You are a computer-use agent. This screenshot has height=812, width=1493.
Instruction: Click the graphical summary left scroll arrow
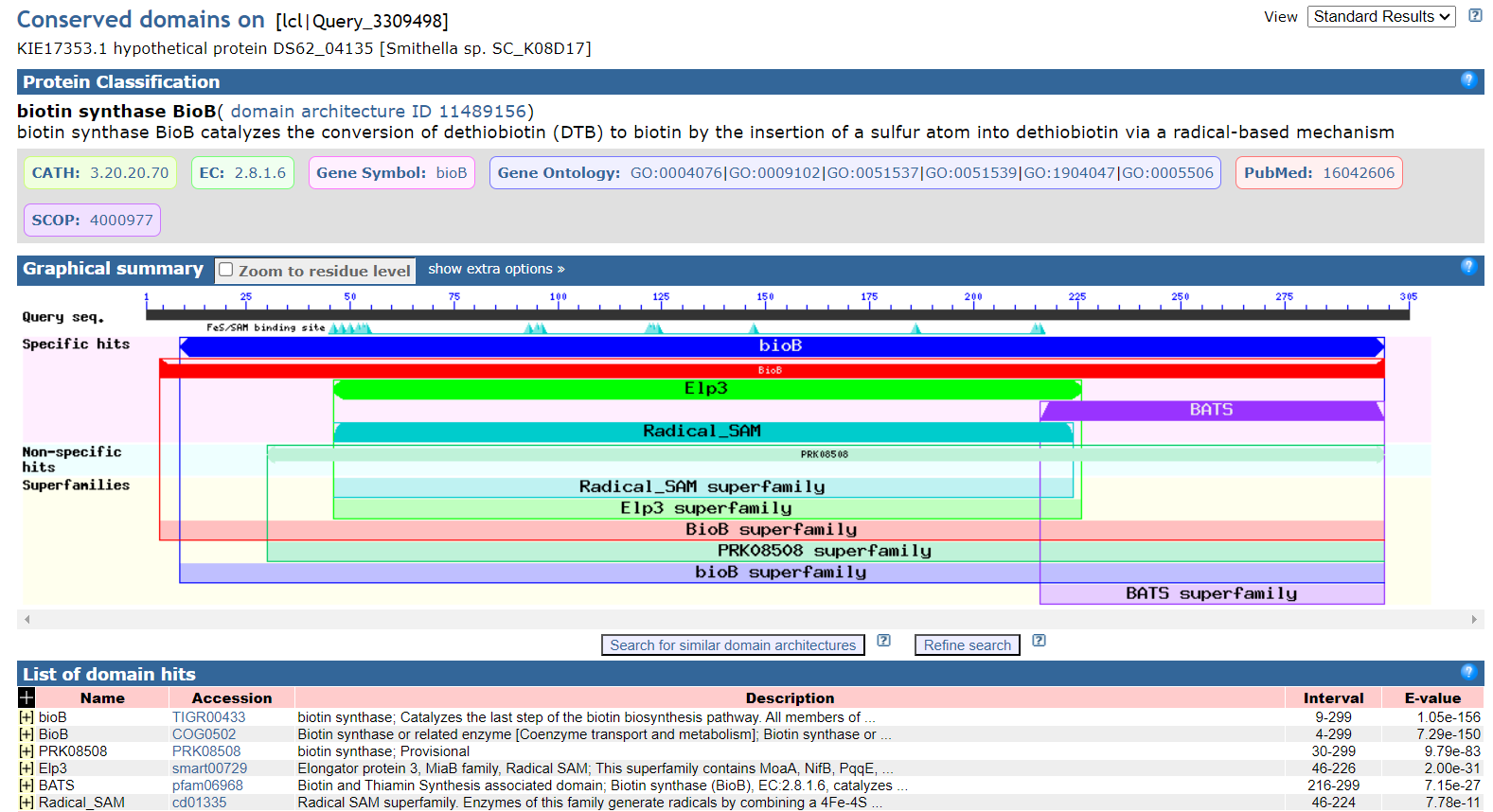(x=27, y=619)
